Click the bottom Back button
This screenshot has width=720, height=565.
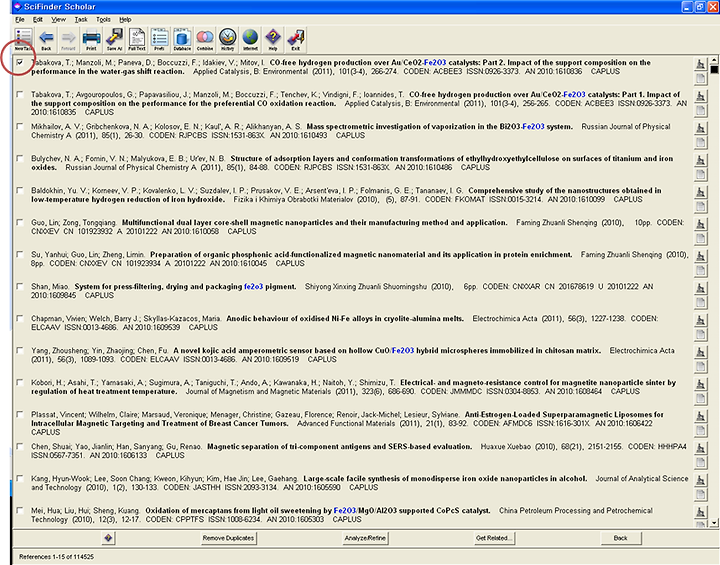(x=620, y=538)
